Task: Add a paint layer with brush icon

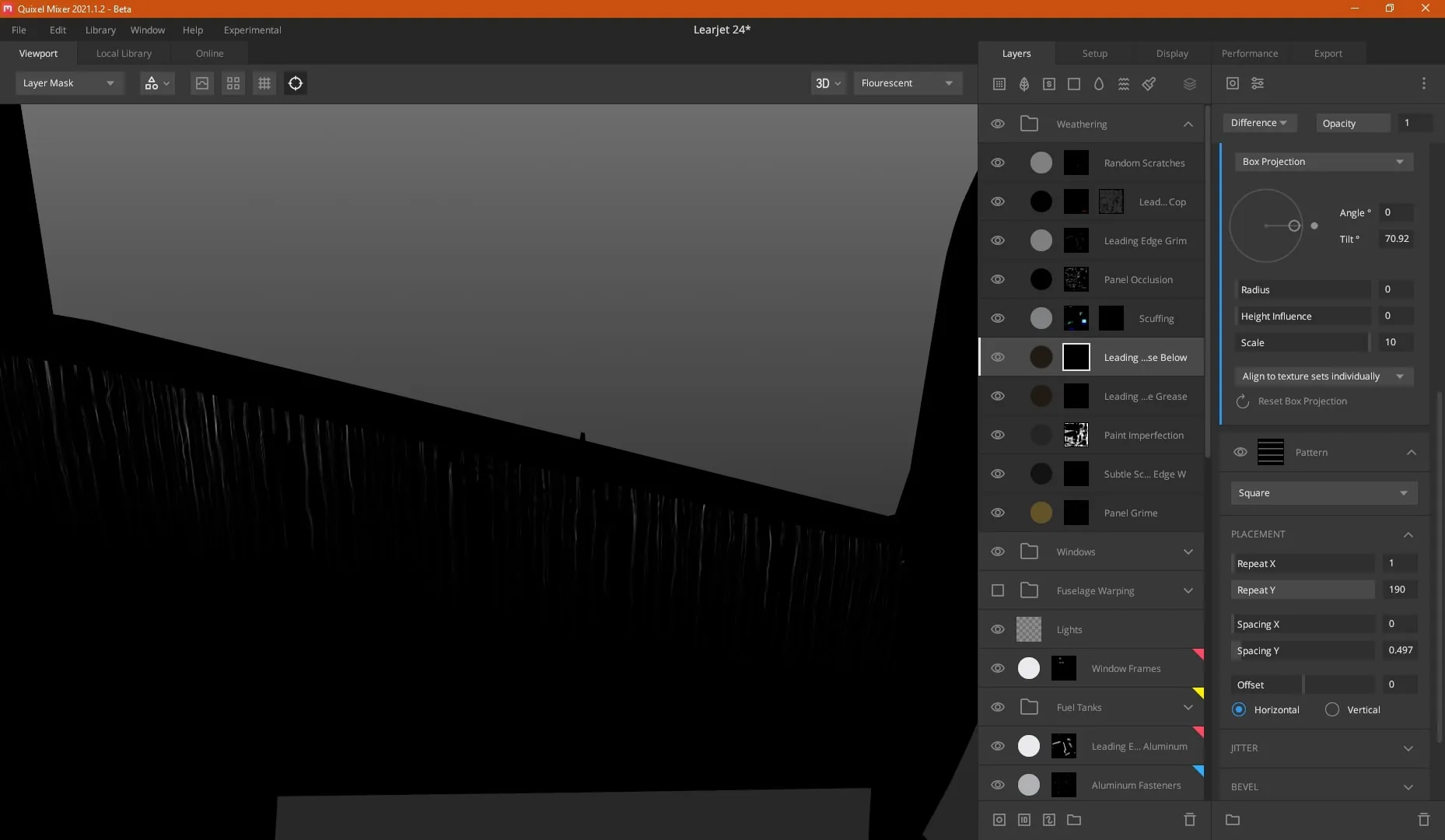Action: 1149,84
